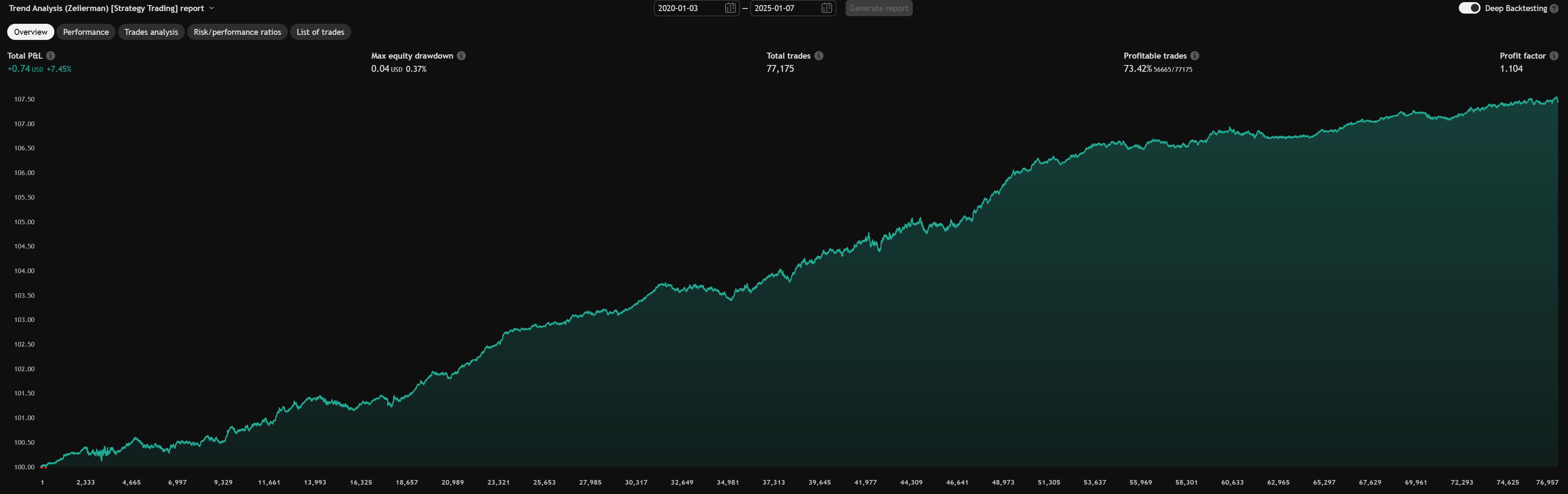Open the Trades analysis tab
This screenshot has height=494, width=1568.
151,32
